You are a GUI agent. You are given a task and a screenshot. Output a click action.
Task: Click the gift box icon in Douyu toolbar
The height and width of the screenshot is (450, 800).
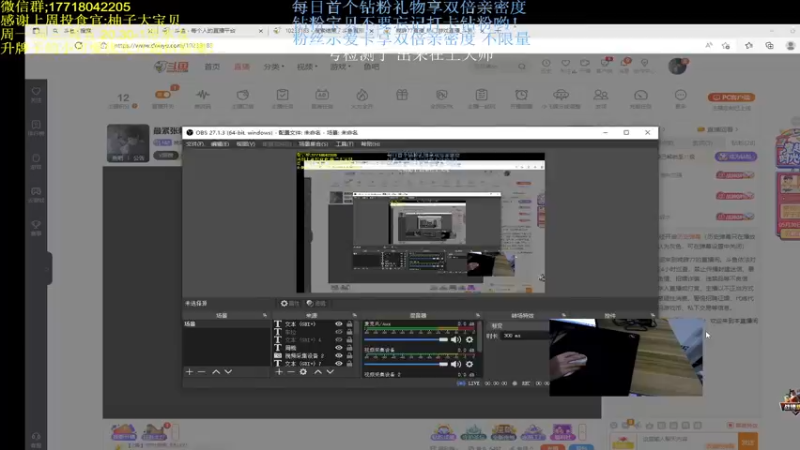click(402, 94)
